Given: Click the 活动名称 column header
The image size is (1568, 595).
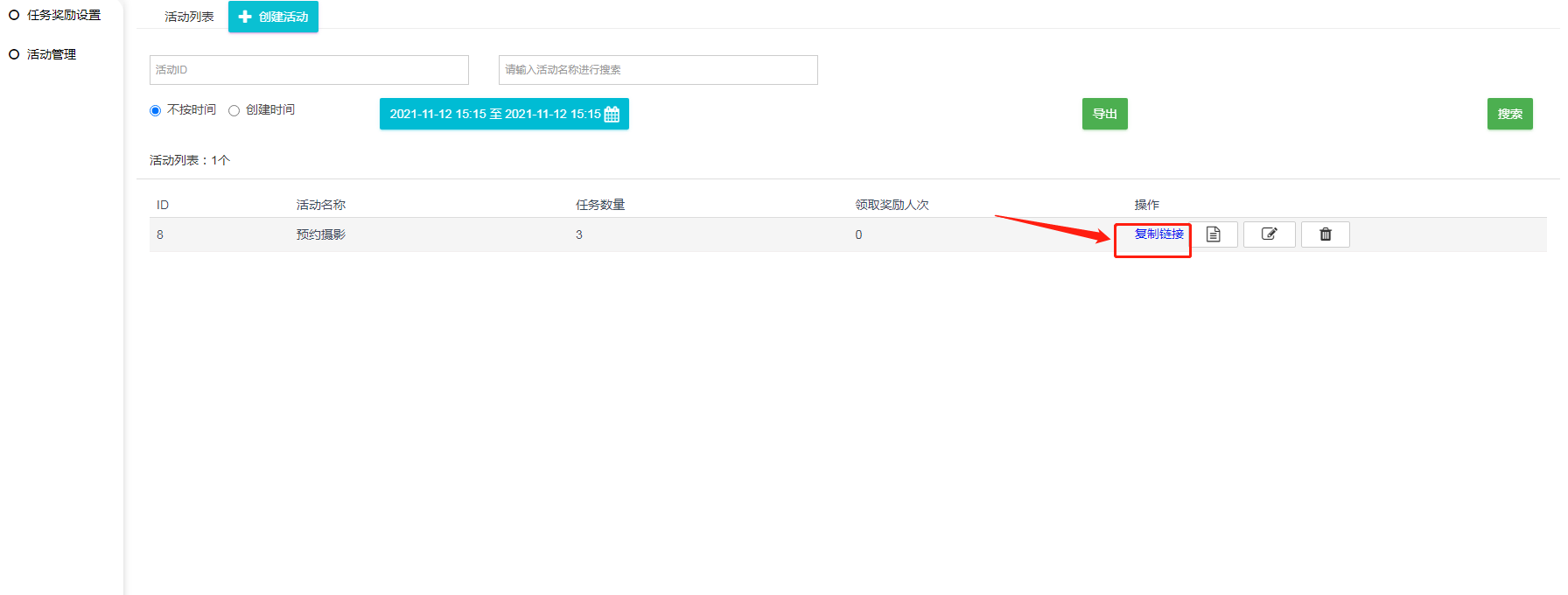Looking at the screenshot, I should tap(321, 205).
